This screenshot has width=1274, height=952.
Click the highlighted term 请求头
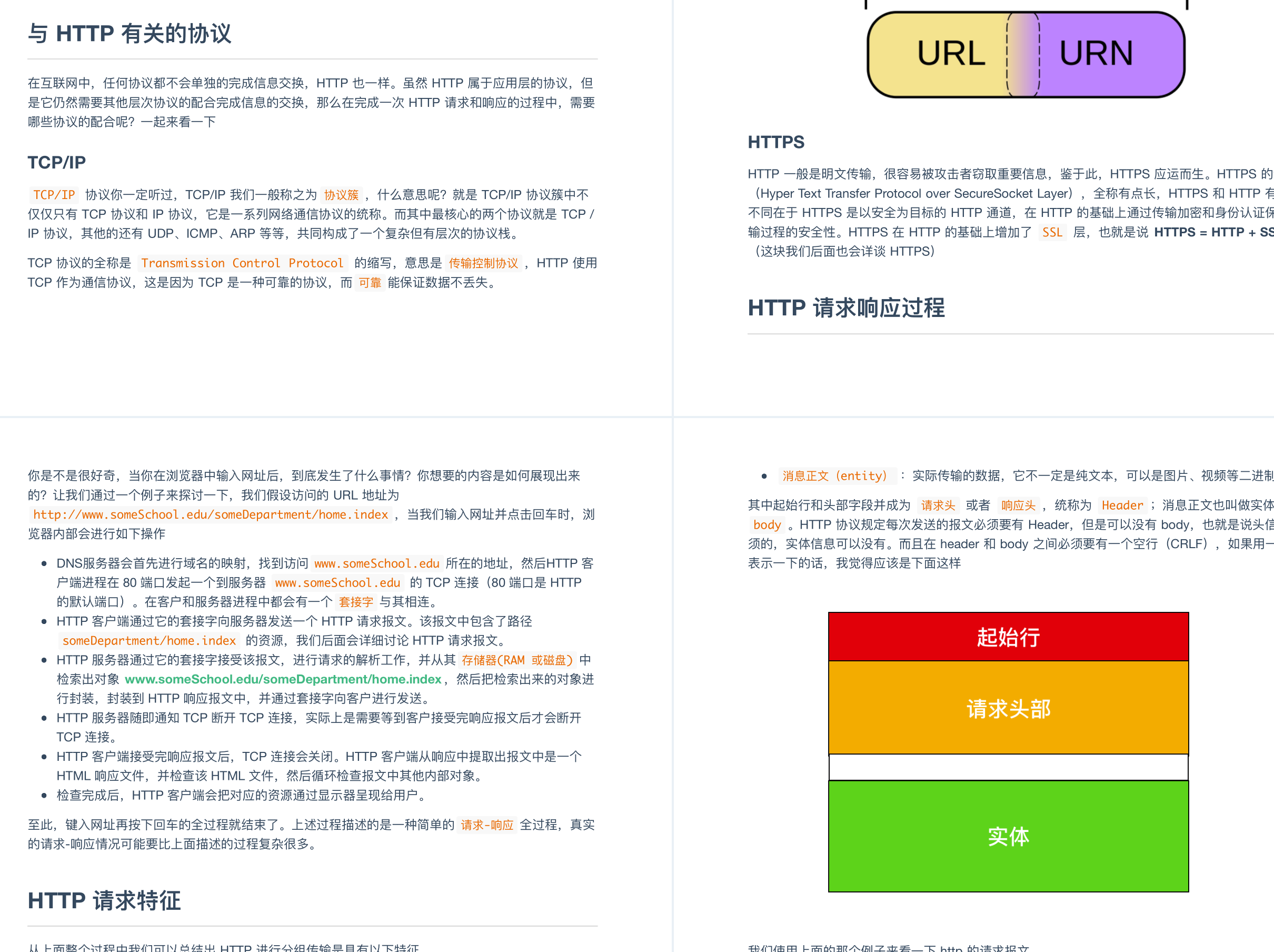point(938,505)
